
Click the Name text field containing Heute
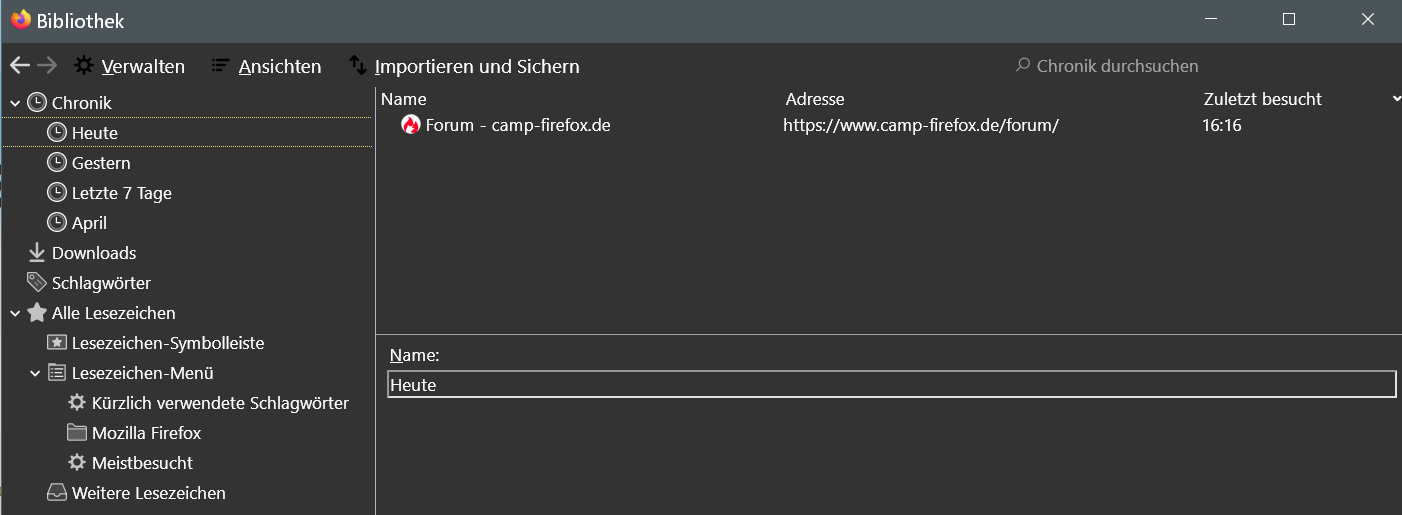[x=890, y=384]
